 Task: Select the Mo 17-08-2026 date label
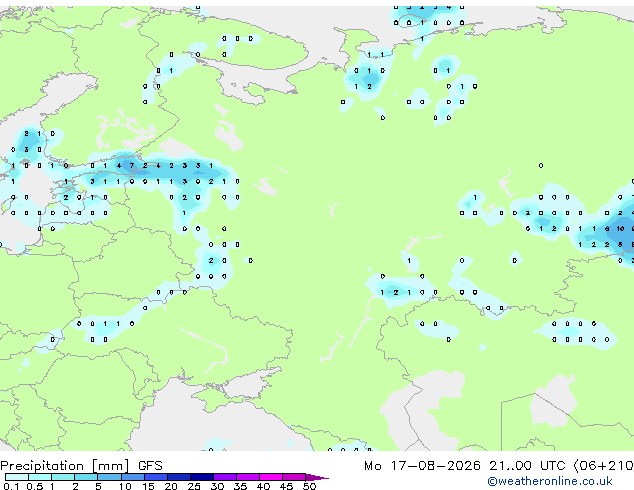point(422,466)
